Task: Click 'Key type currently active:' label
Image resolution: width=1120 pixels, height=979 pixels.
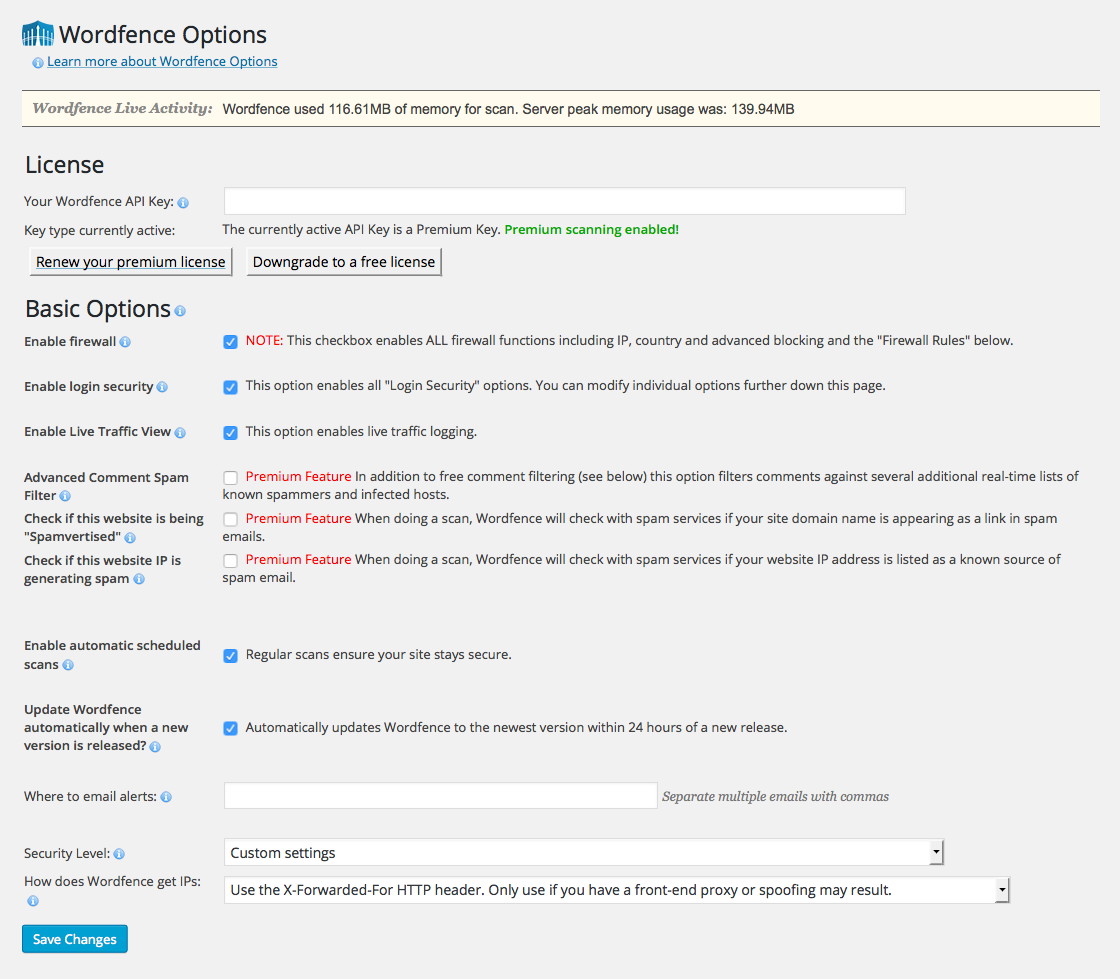Action: (99, 231)
